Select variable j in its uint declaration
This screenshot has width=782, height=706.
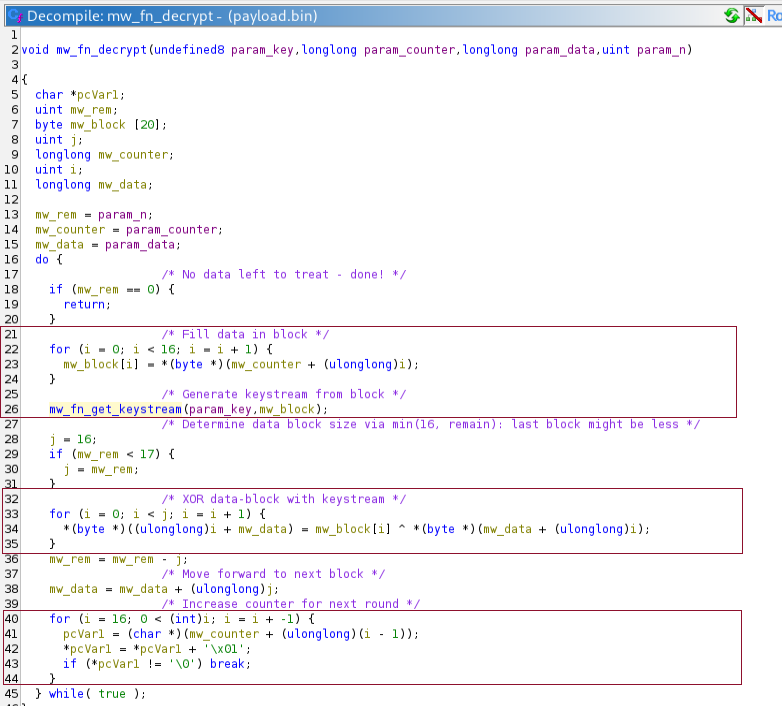coord(73,140)
